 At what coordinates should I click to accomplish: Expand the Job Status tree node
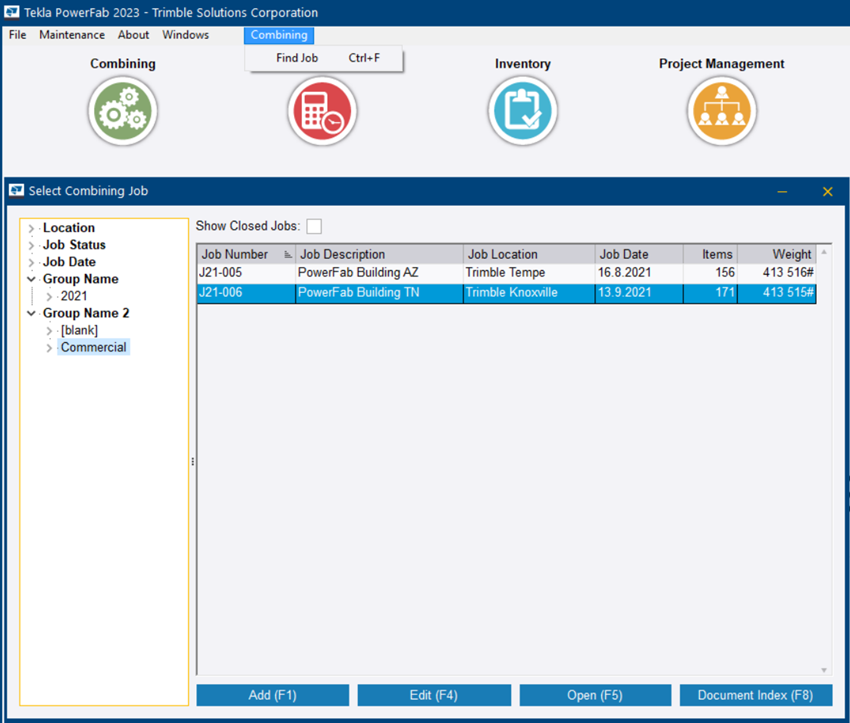[31, 246]
